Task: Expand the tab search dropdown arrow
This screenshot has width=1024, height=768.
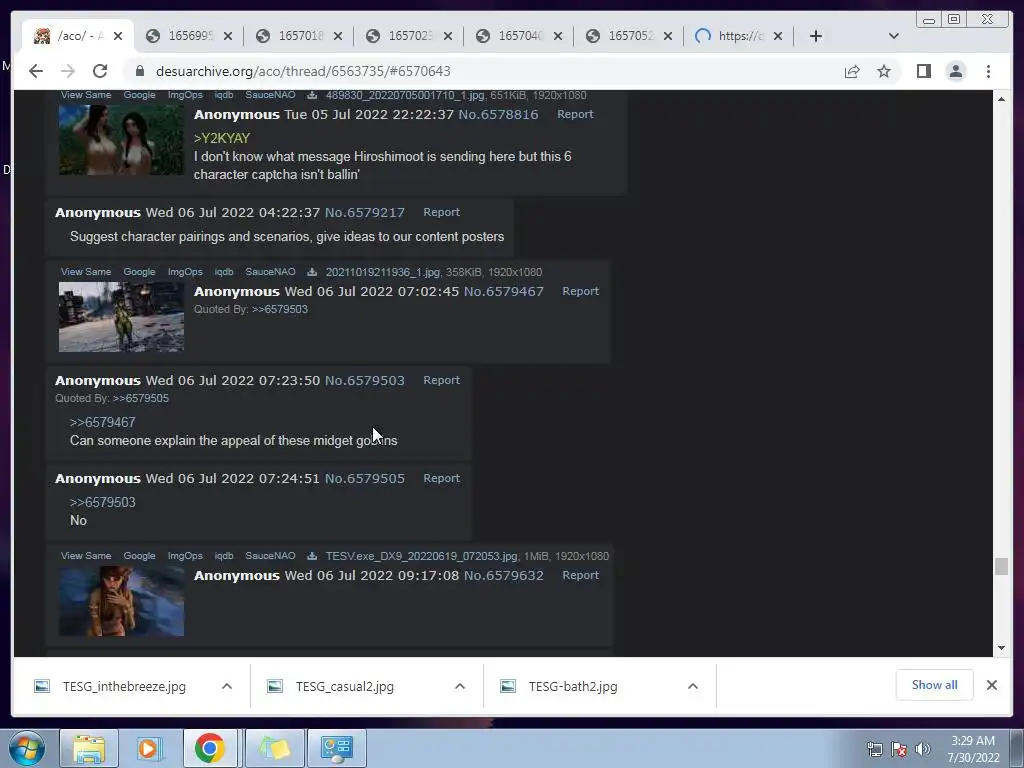Action: pyautogui.click(x=893, y=36)
